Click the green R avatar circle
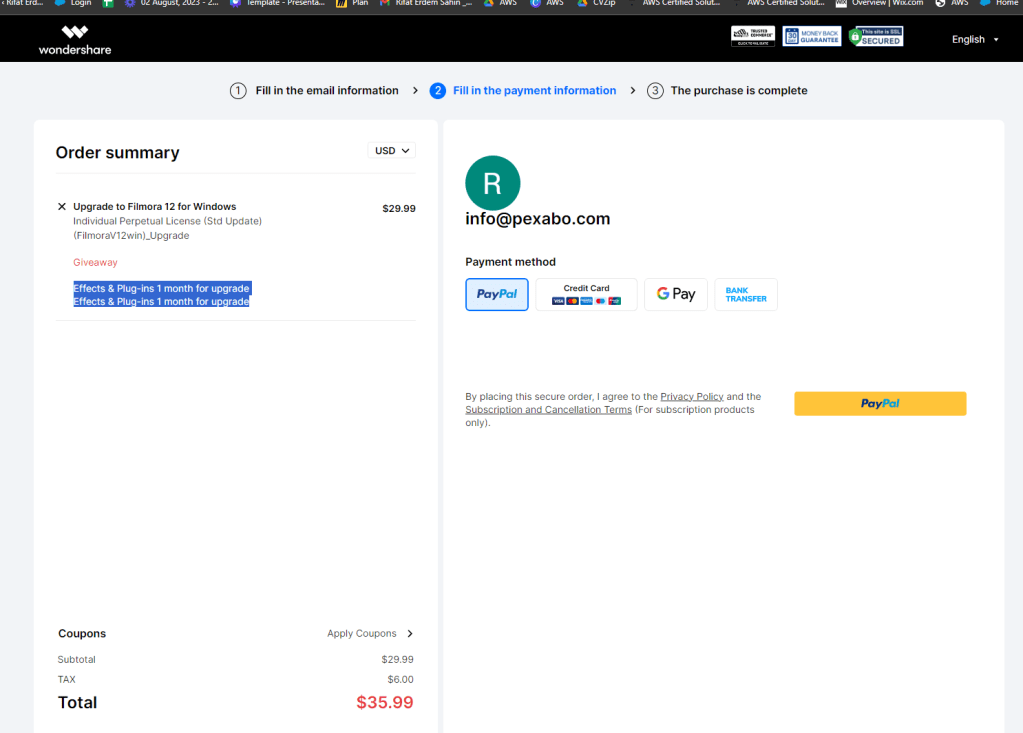1023x733 pixels. pyautogui.click(x=493, y=183)
